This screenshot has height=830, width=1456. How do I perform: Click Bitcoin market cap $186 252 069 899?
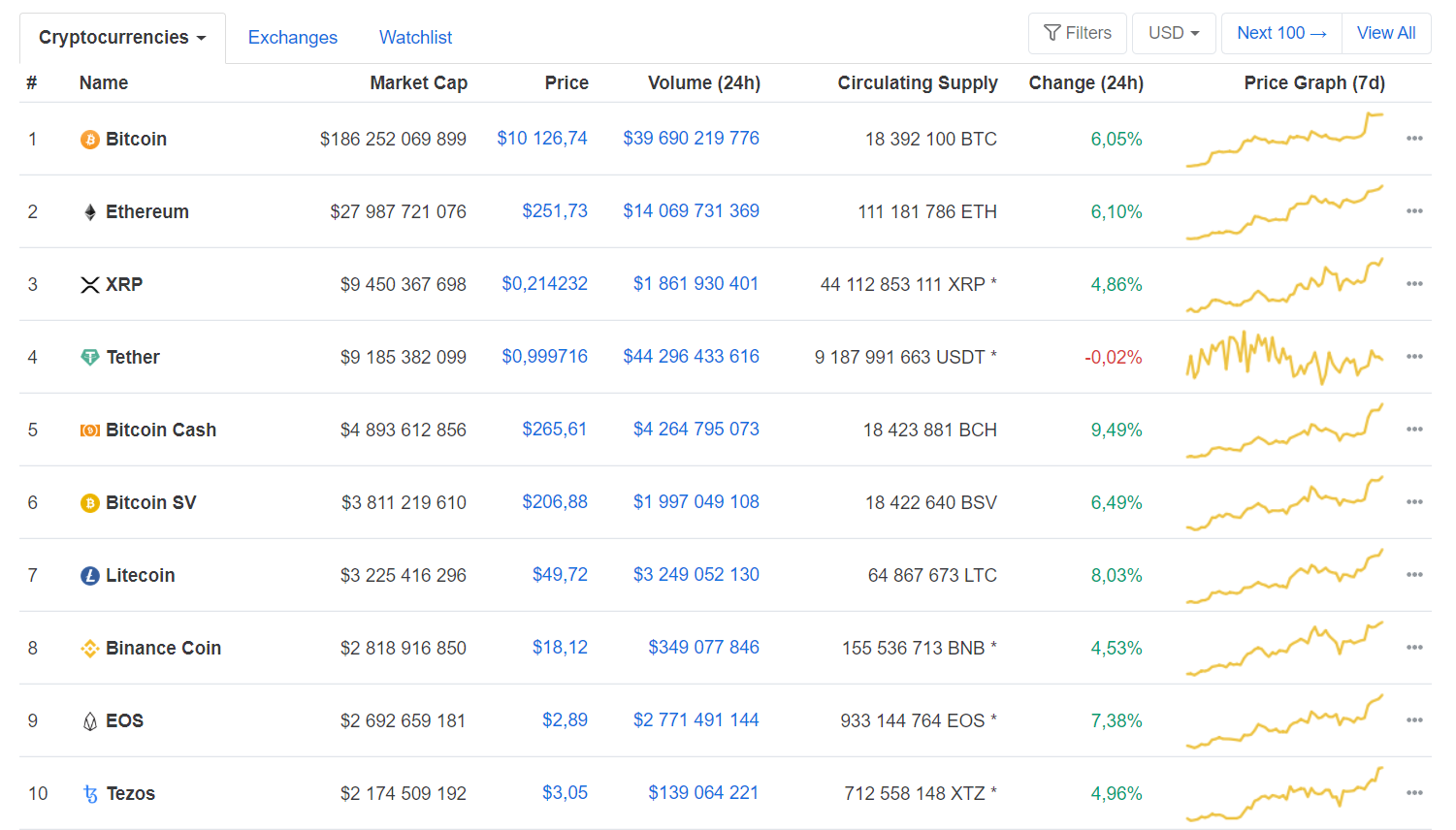click(x=393, y=140)
